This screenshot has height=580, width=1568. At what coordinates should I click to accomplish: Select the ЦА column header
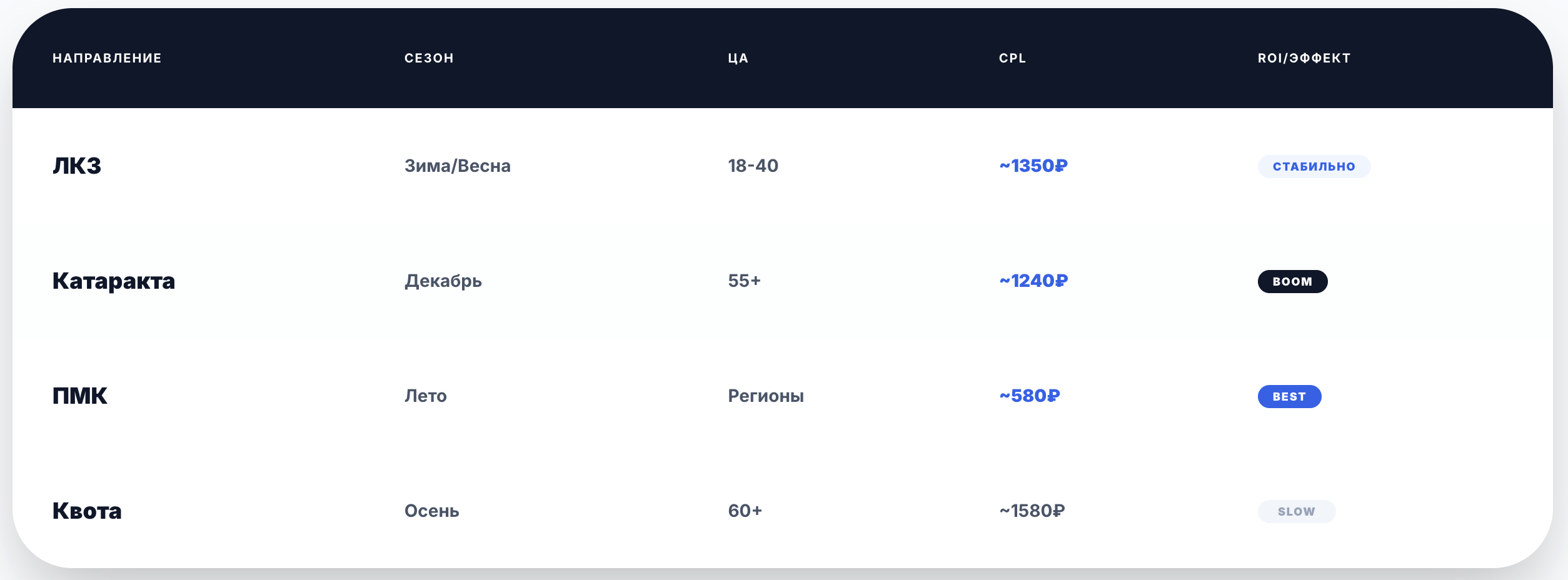(x=738, y=58)
